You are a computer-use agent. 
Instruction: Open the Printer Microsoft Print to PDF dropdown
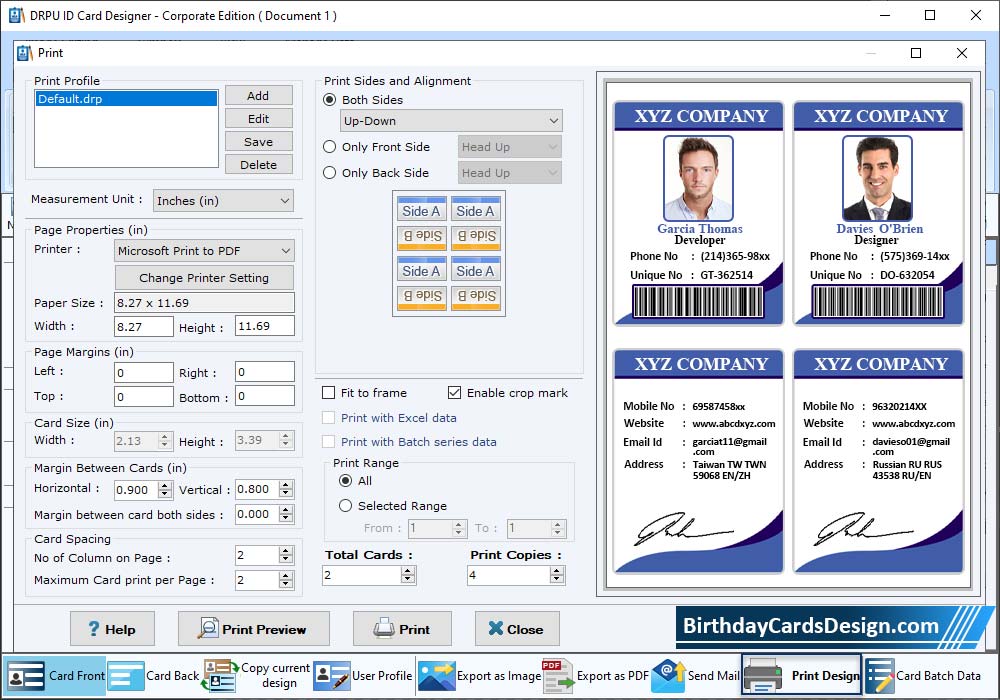click(204, 251)
